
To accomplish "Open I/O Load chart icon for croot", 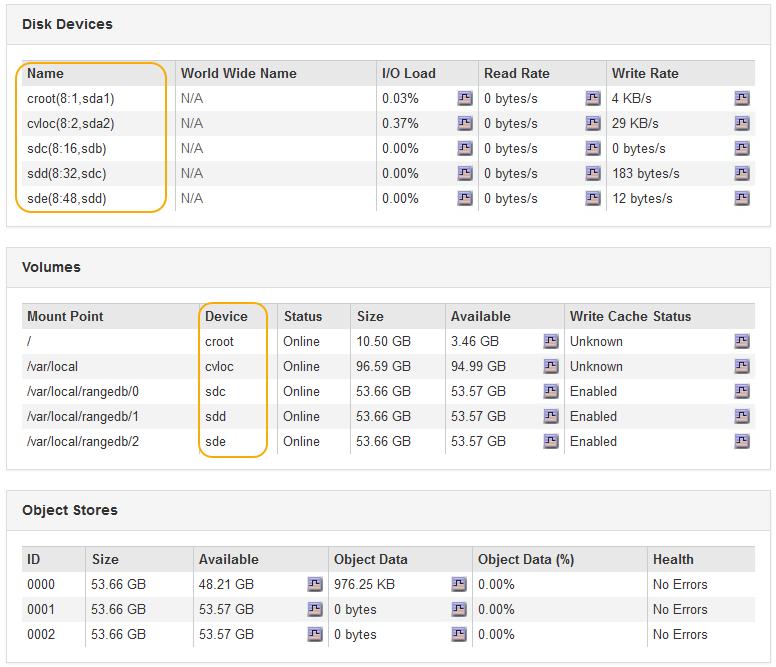I will pos(465,98).
